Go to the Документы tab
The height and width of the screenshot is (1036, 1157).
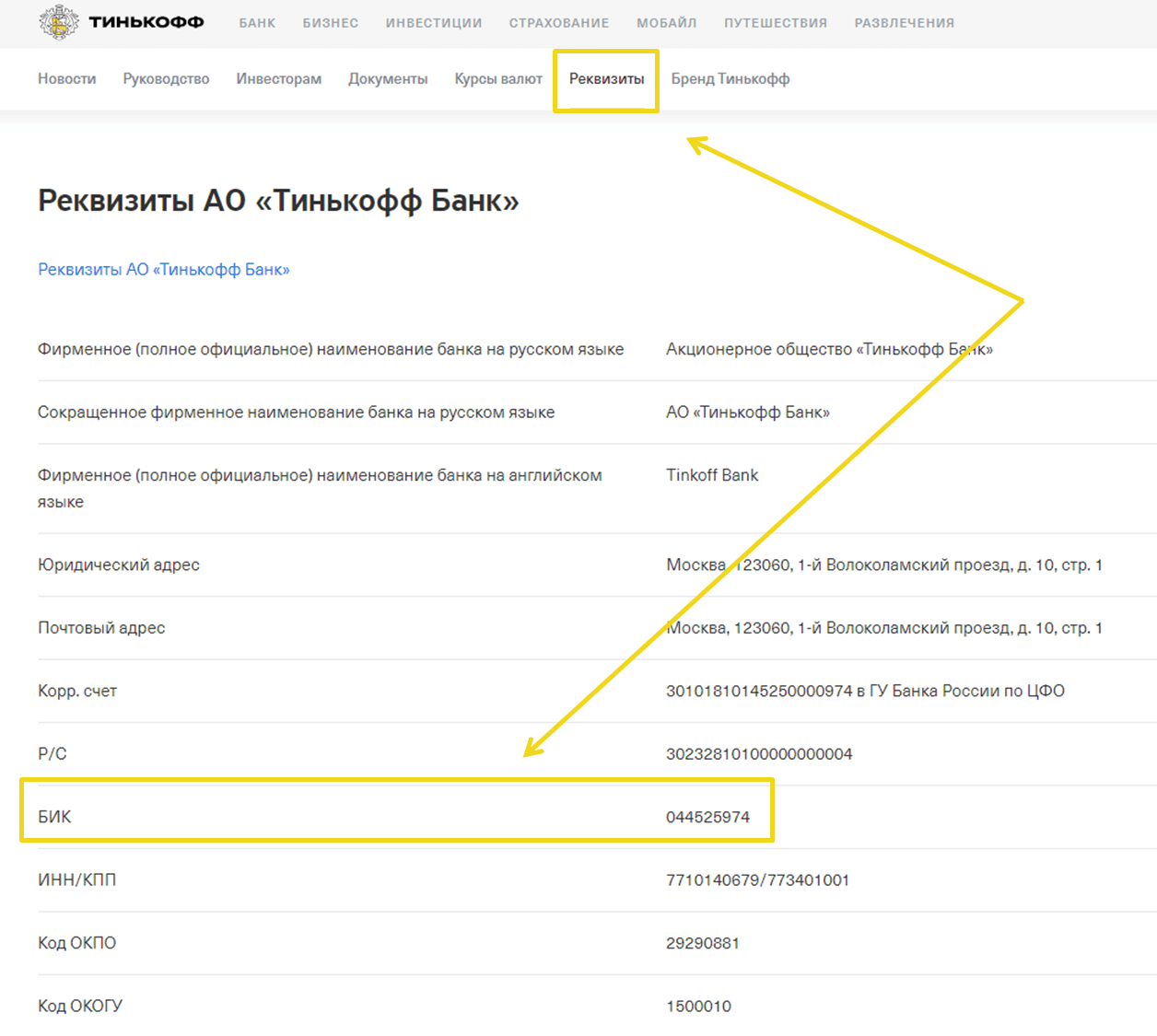coord(388,79)
